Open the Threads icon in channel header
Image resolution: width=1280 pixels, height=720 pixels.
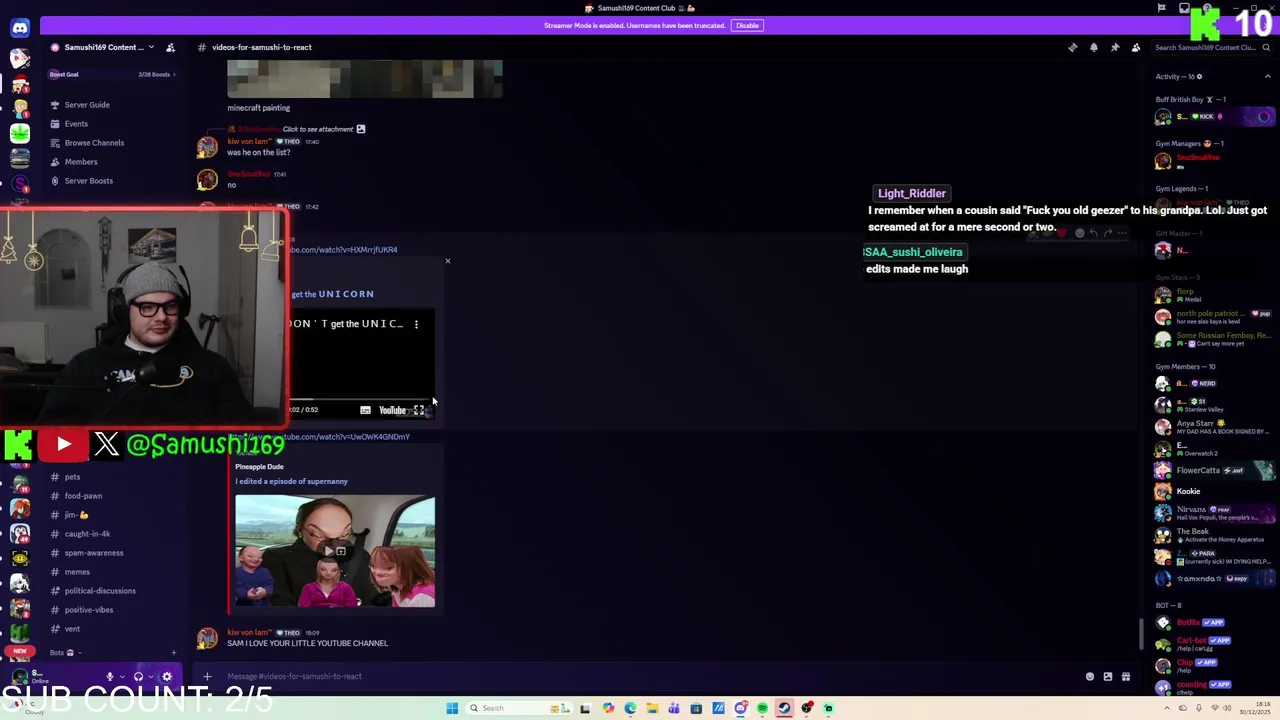coord(1073,47)
